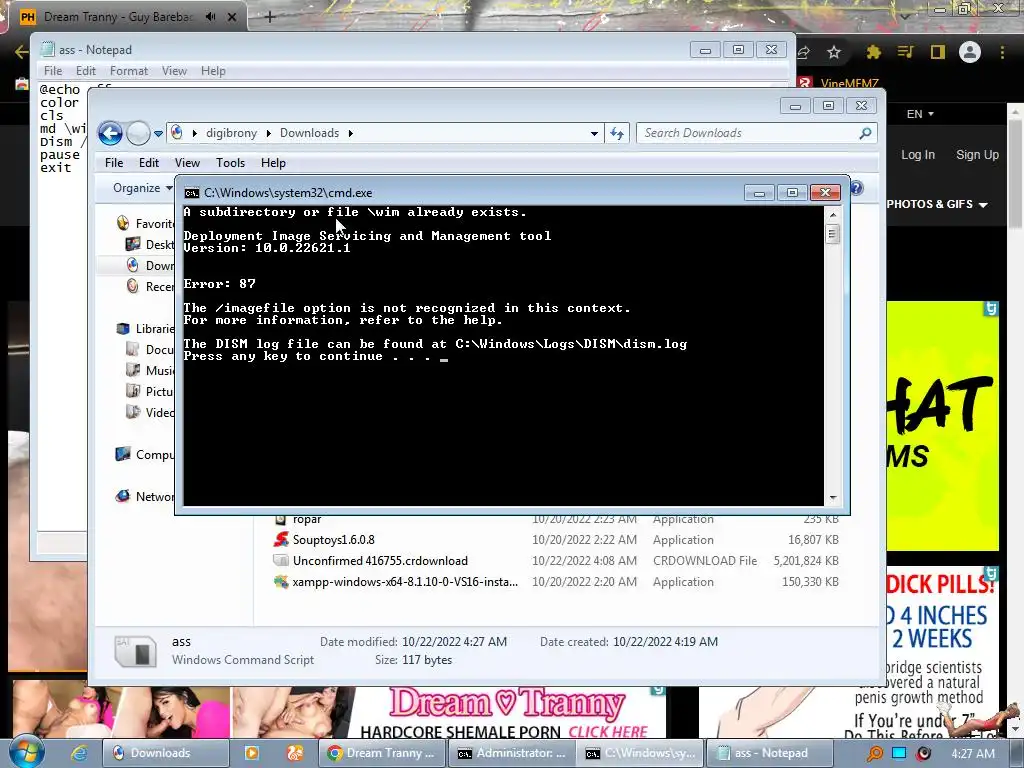This screenshot has height=768, width=1024.
Task: Select the xampp-windows-x64 installer file
Action: coord(556,581)
